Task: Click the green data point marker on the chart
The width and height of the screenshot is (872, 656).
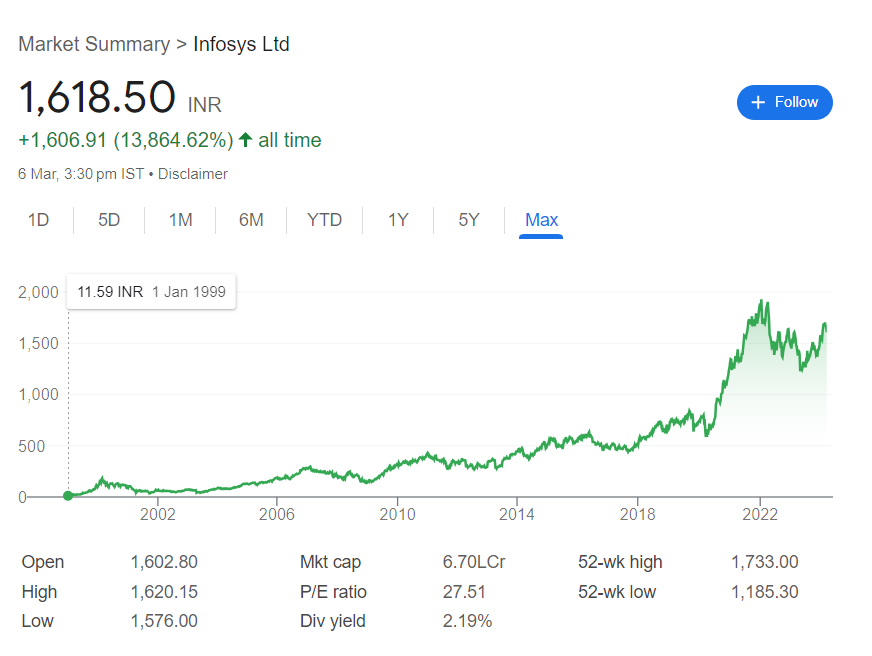Action: tap(67, 494)
